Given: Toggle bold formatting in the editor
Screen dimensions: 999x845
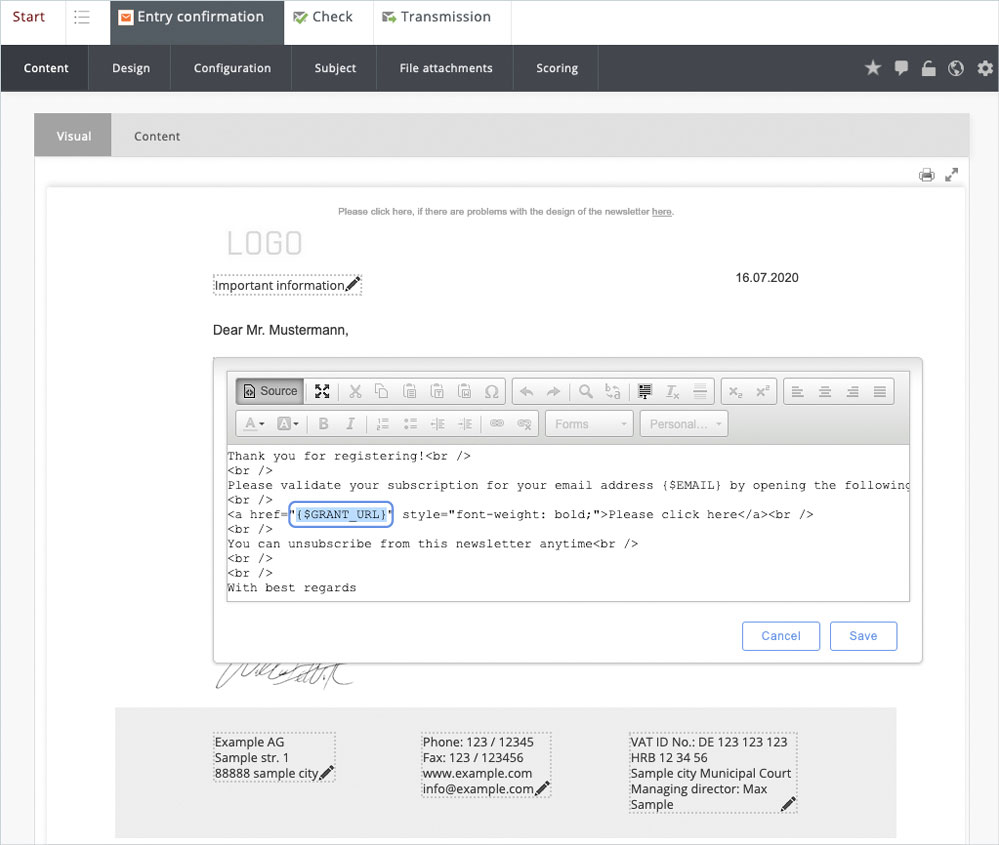Looking at the screenshot, I should click(323, 424).
